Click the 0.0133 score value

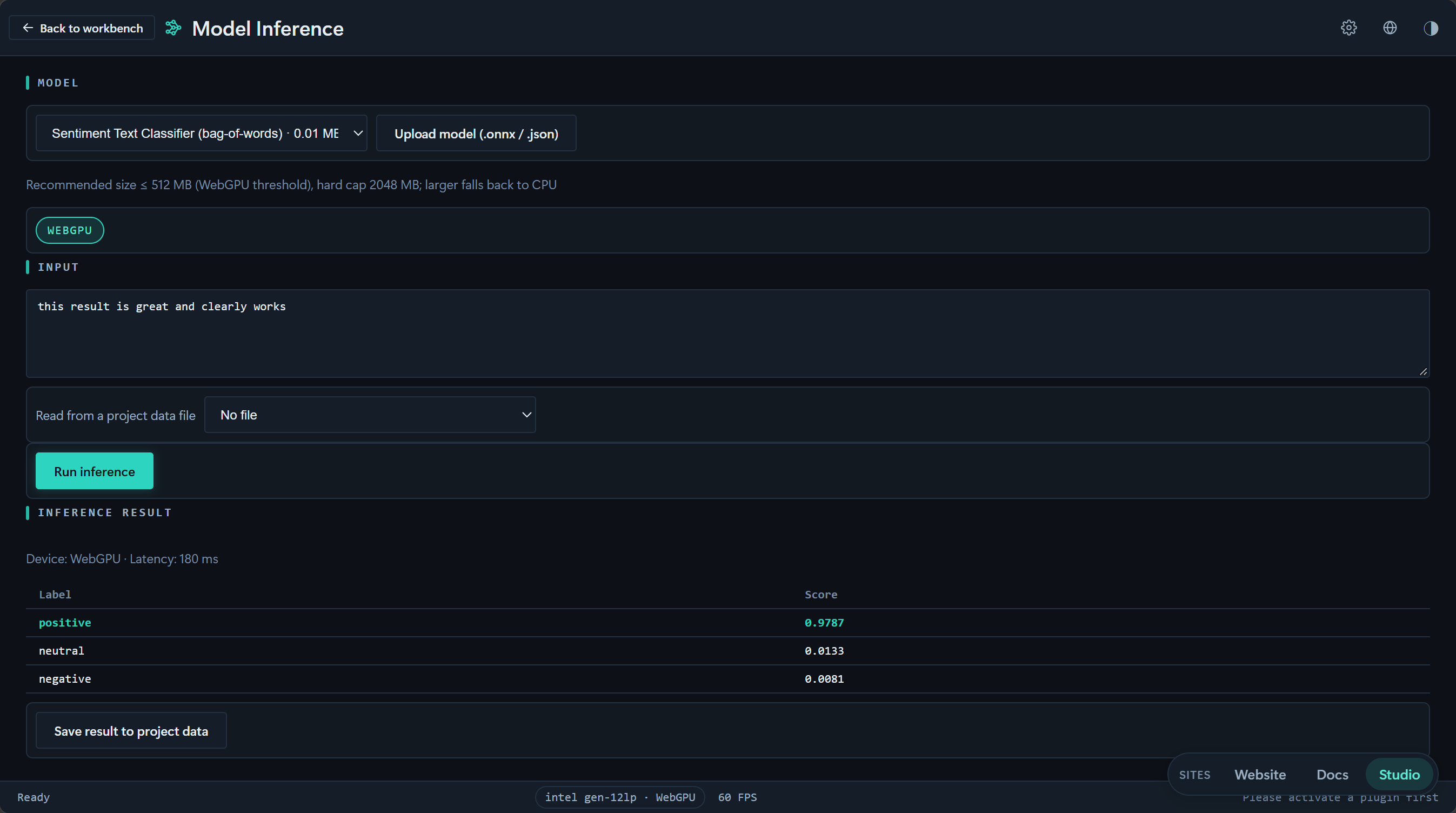coord(824,651)
